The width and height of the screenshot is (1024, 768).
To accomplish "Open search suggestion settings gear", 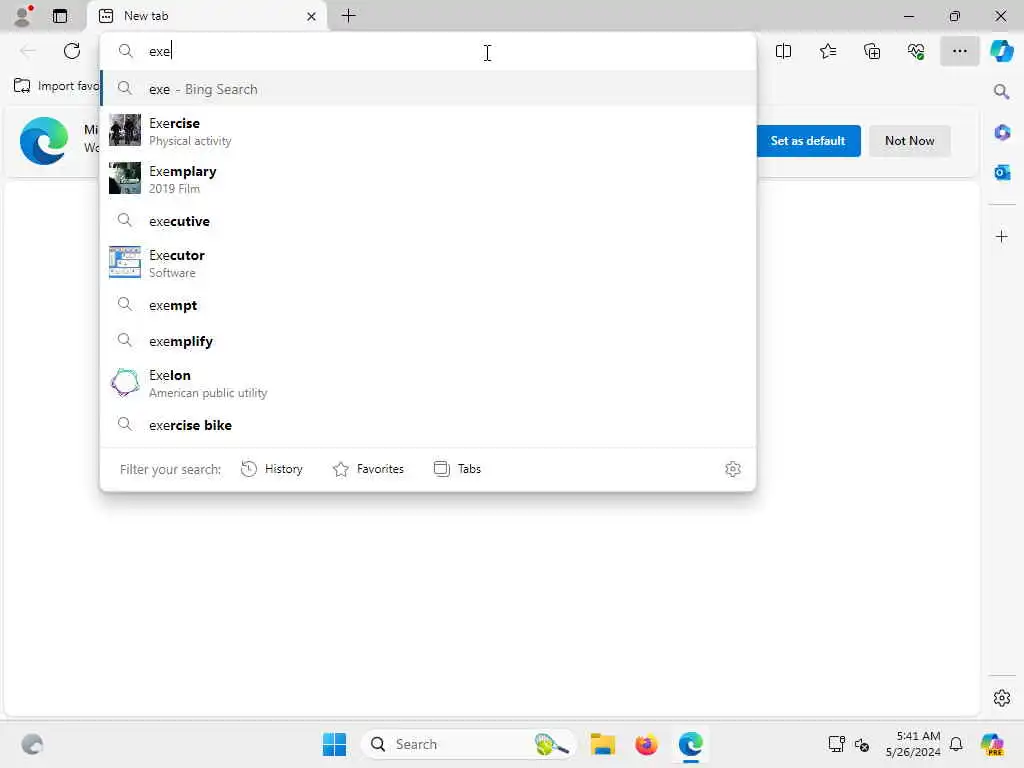I will pyautogui.click(x=733, y=469).
